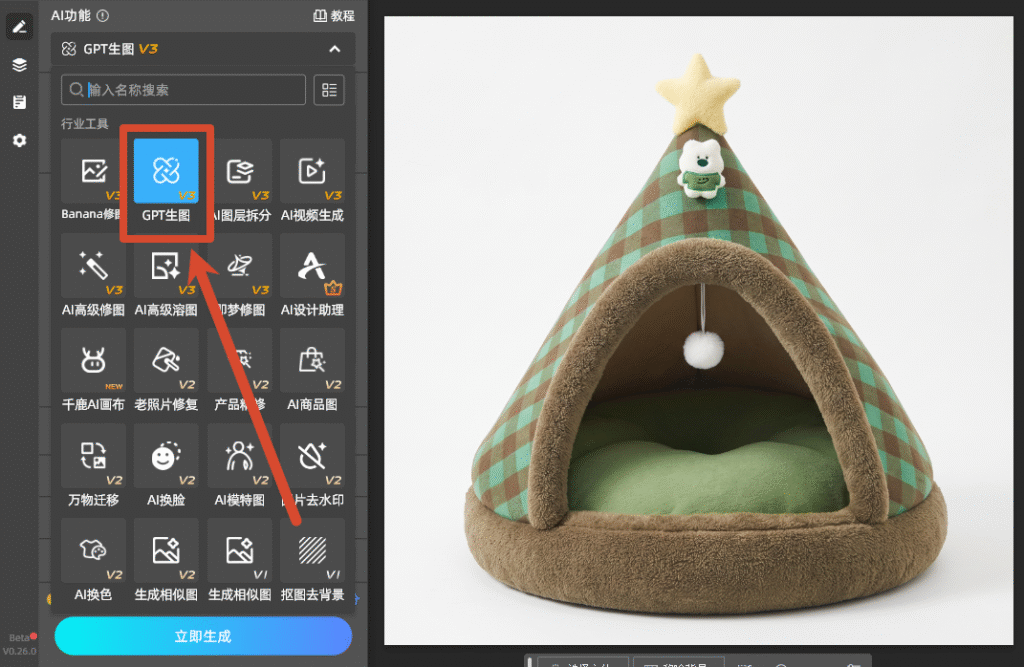
Task: Open the layers icon in the left sidebar
Action: [20, 65]
